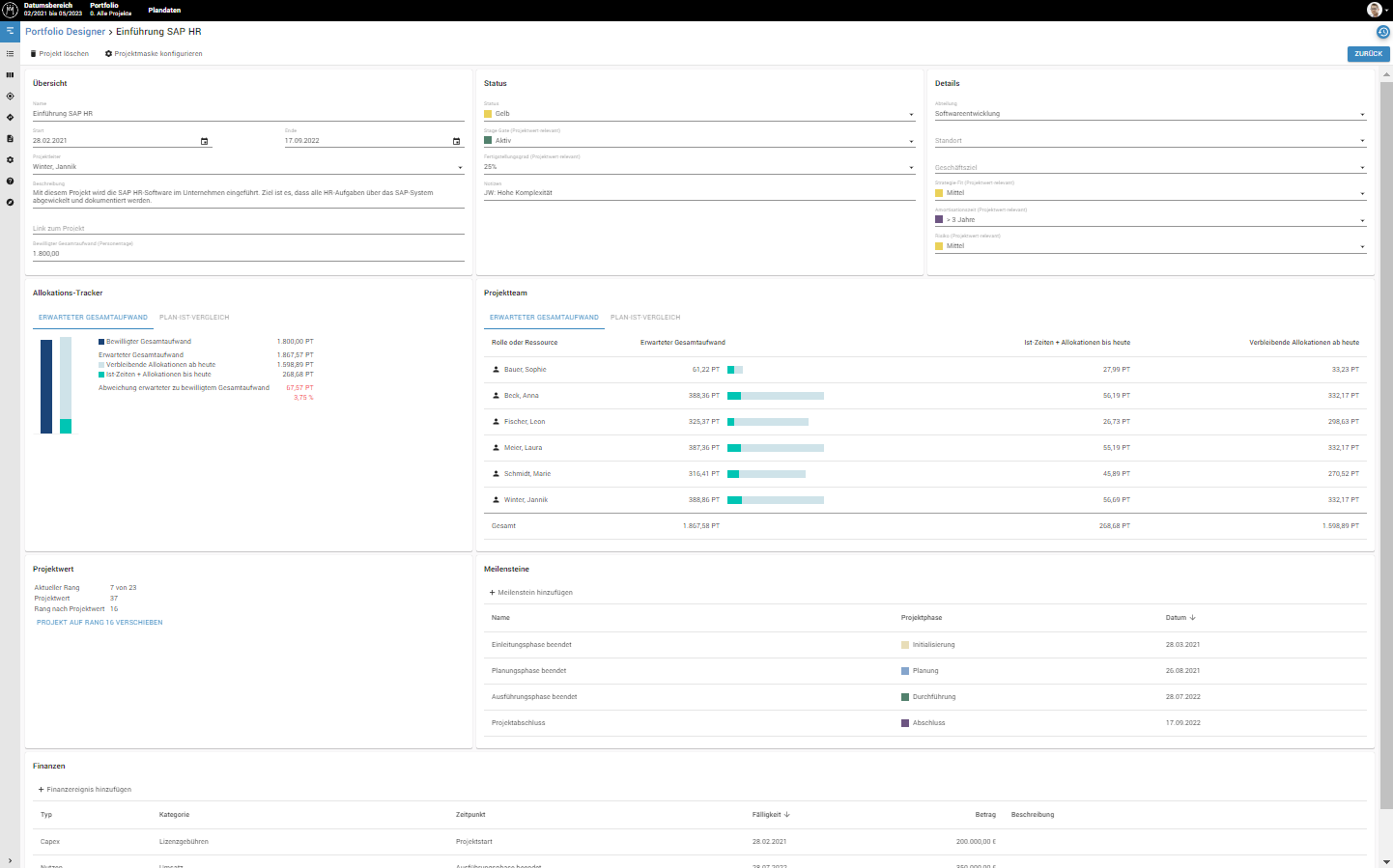Open the active Portfolio Designer sidebar icon

click(x=10, y=31)
